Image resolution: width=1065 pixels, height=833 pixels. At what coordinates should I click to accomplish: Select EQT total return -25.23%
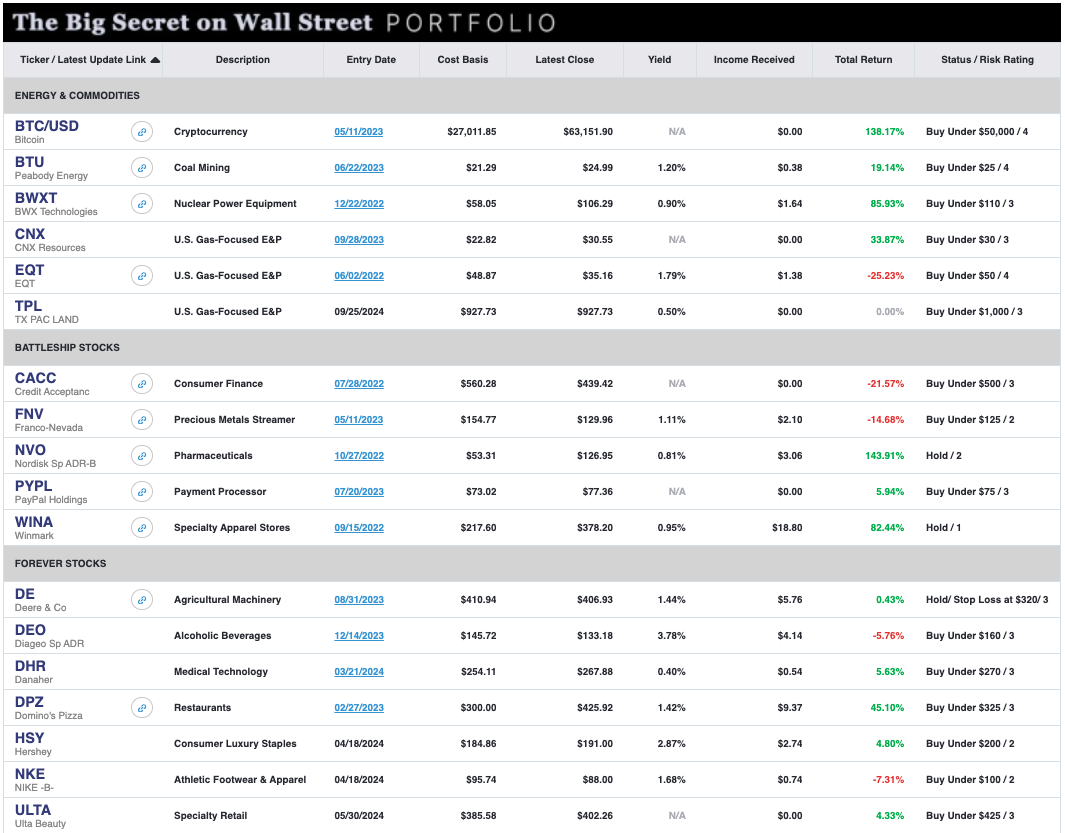(x=886, y=276)
